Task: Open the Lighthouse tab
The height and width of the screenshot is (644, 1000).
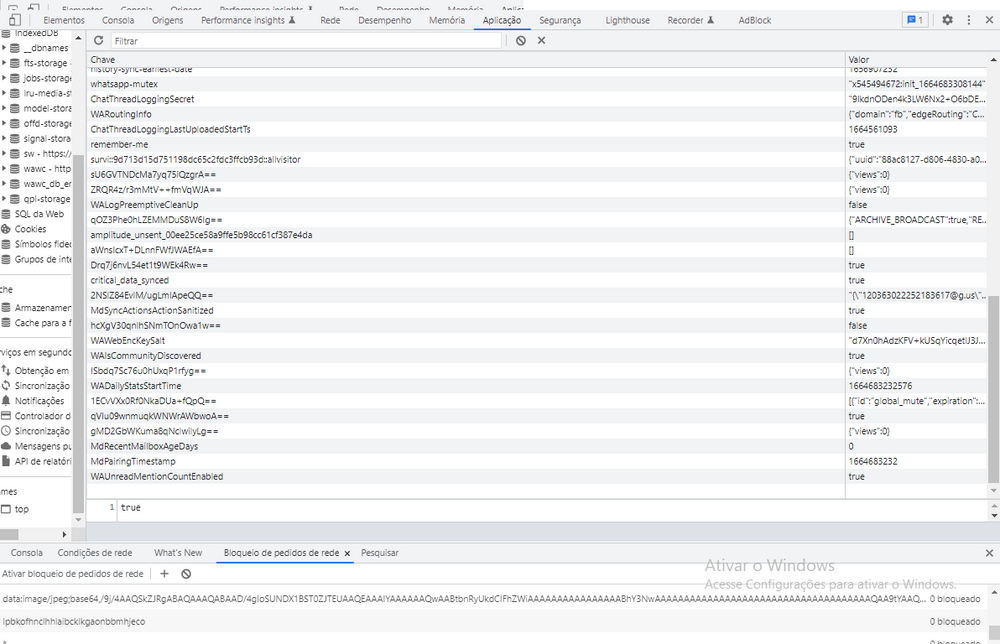Action: (x=628, y=20)
